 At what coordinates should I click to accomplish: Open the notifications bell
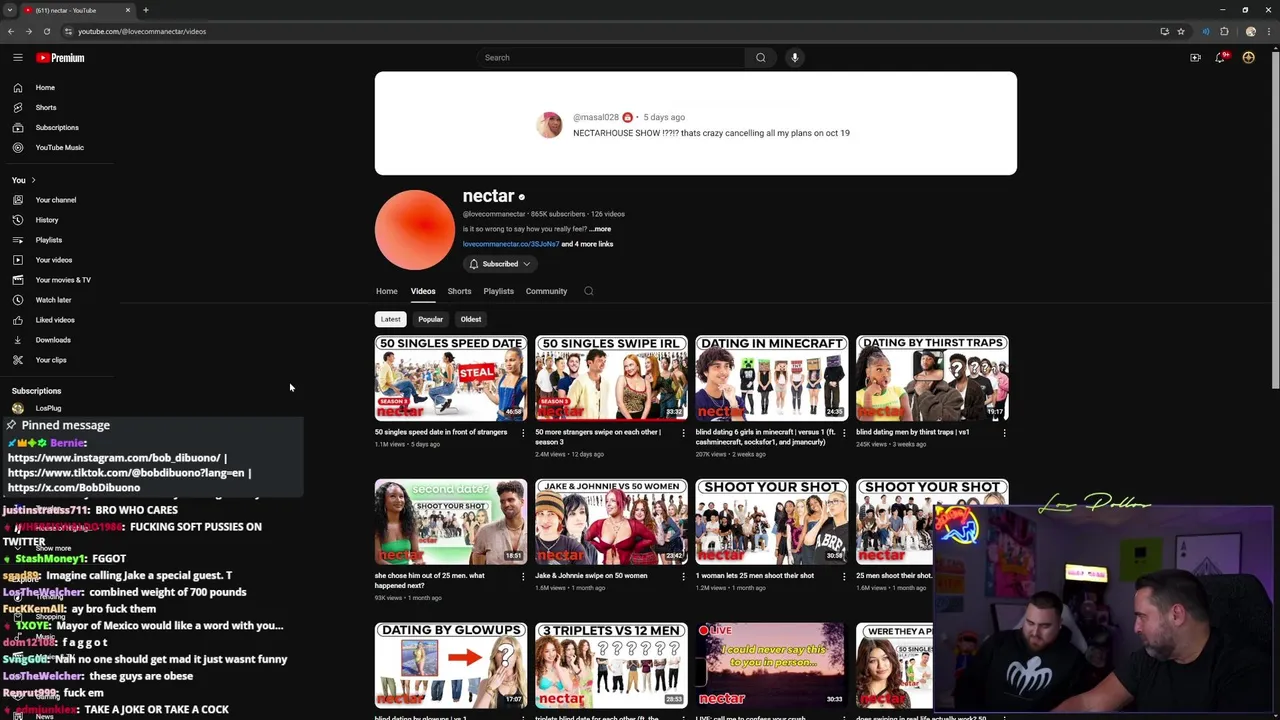click(x=1220, y=58)
